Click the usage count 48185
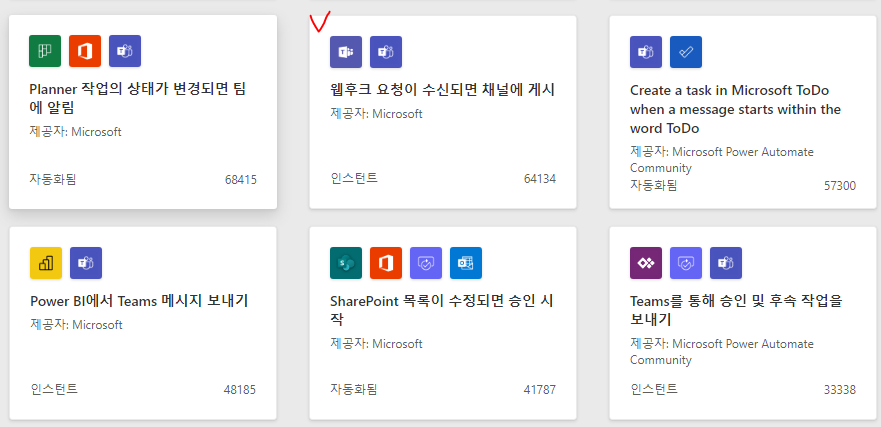Screen dimensions: 881x427 pos(240,389)
